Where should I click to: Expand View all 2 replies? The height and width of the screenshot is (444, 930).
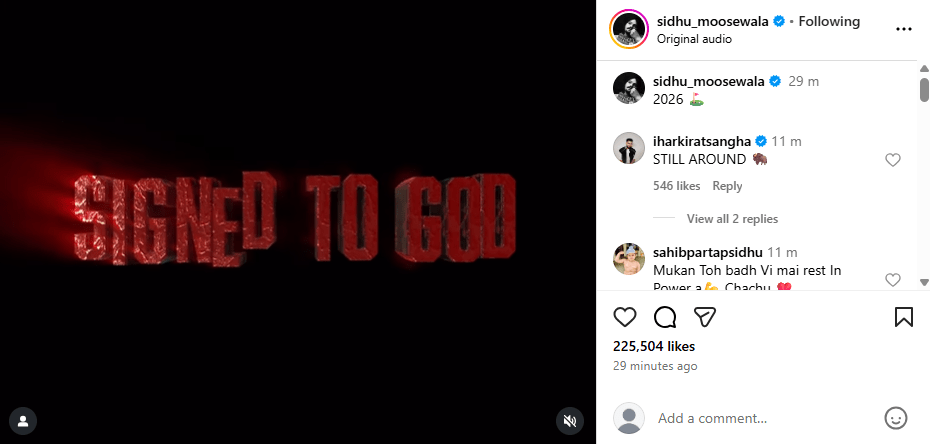coord(732,219)
